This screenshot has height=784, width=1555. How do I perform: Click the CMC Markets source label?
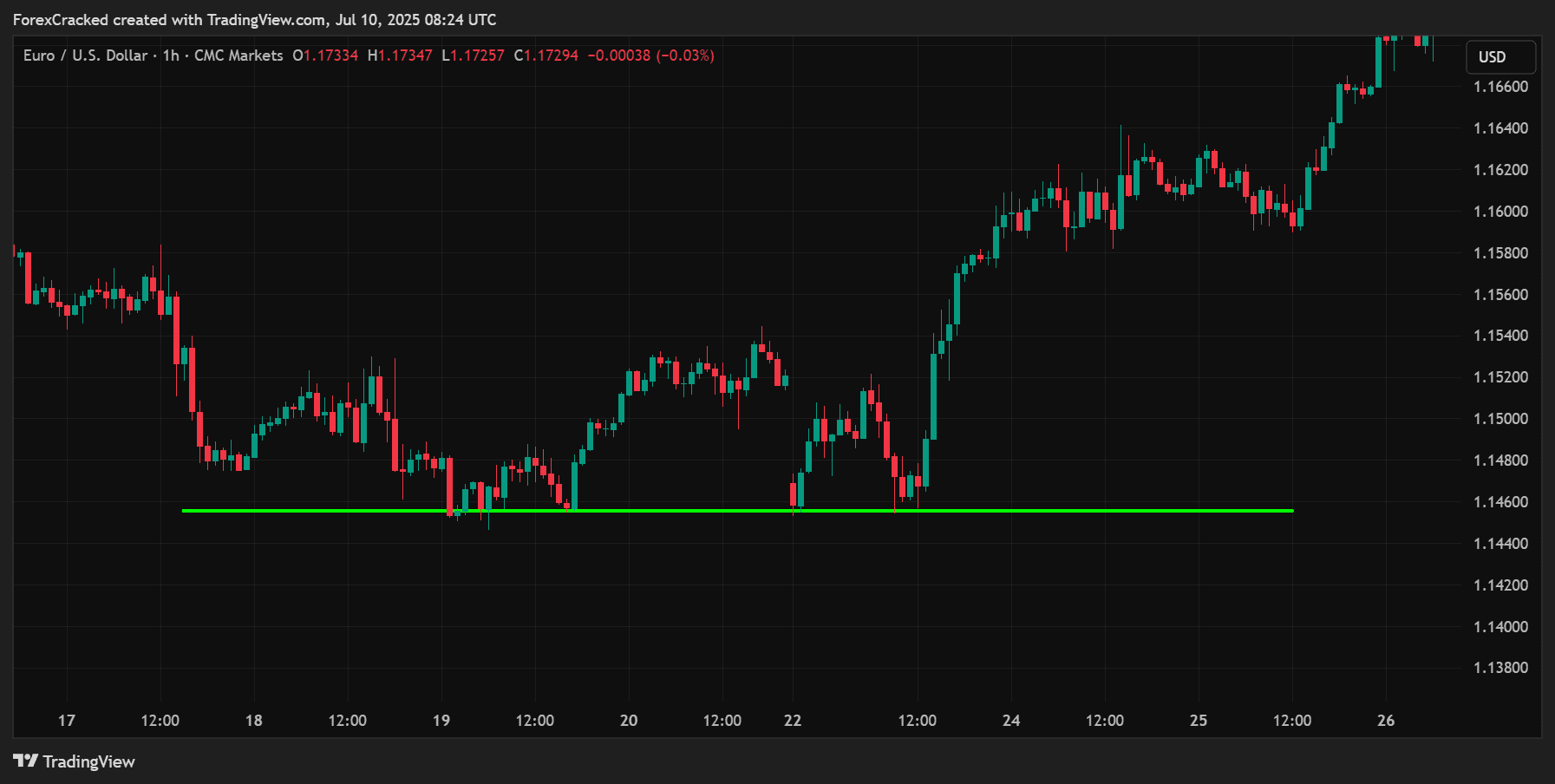pyautogui.click(x=238, y=56)
